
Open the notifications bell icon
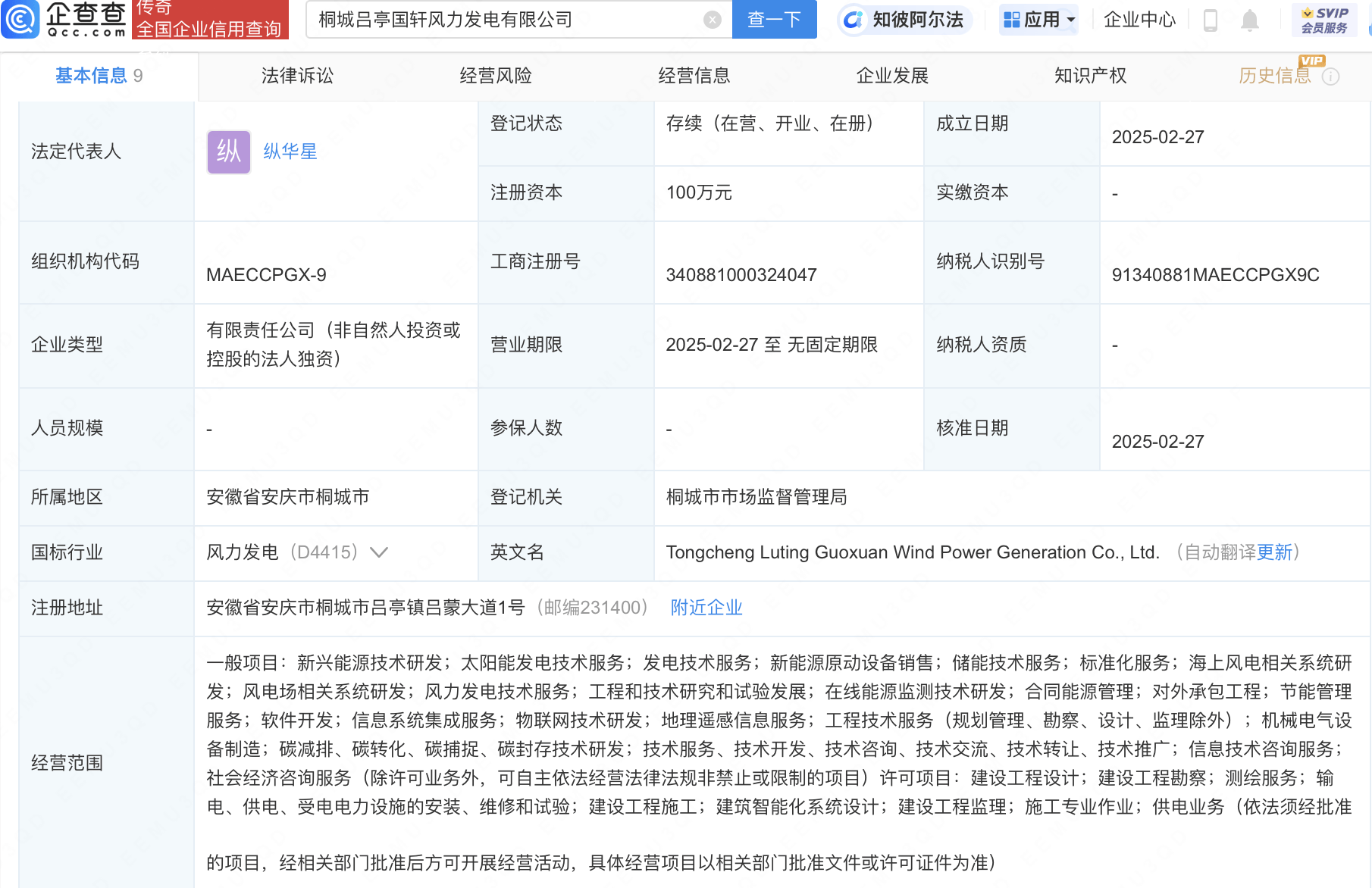coord(1250,20)
